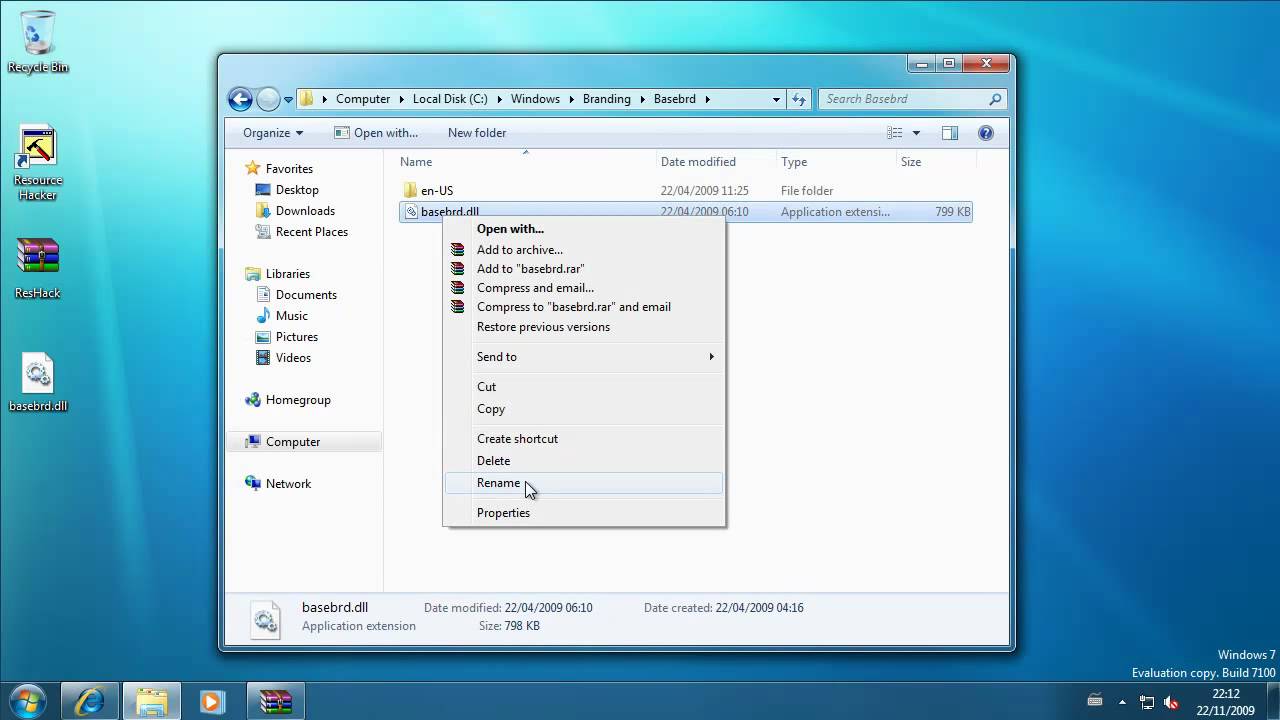Show hidden tray icons arrow
1280x720 pixels.
pos(1122,702)
